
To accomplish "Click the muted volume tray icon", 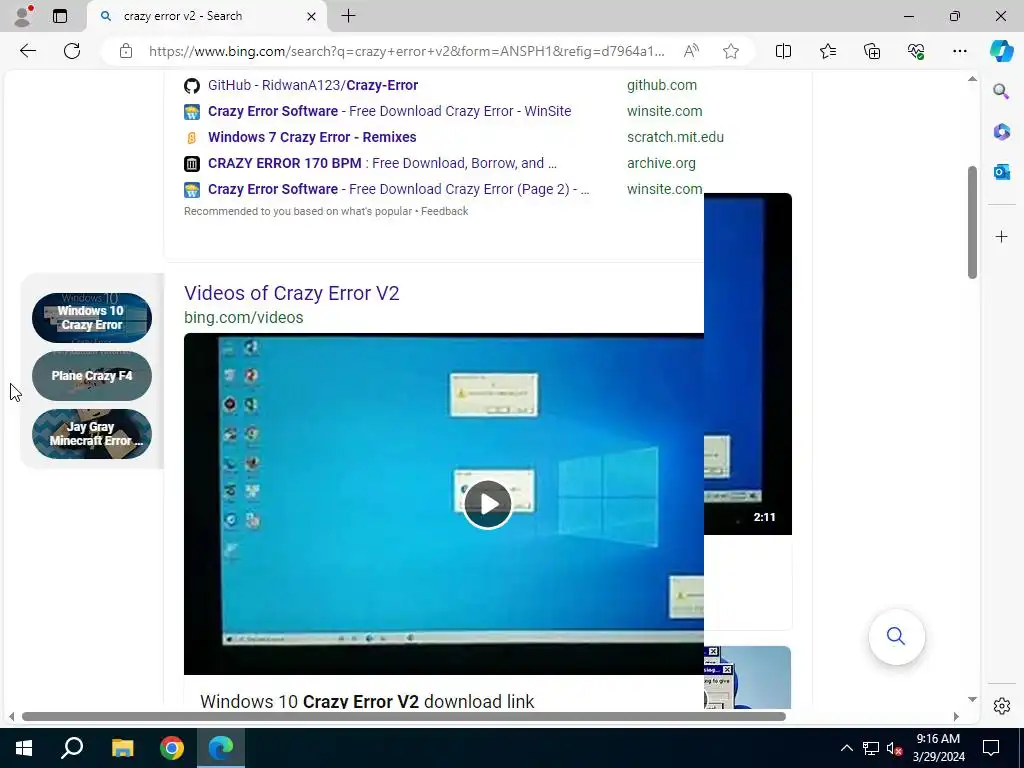I will coord(894,748).
